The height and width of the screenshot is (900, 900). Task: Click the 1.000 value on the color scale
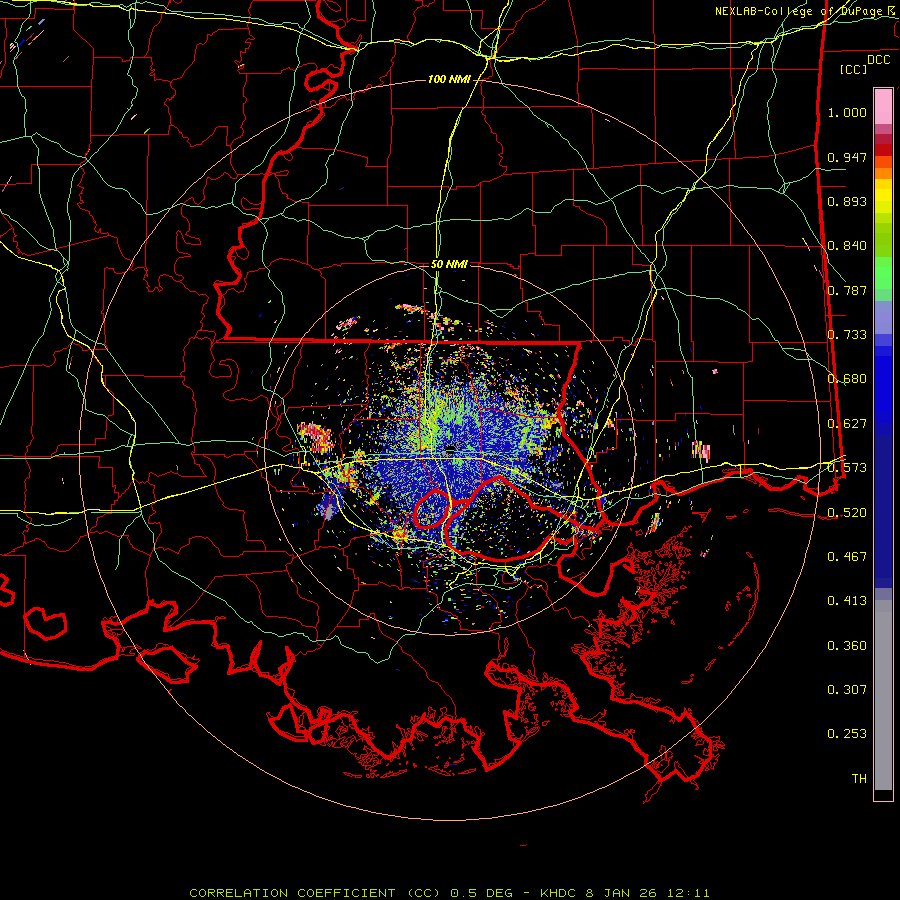(847, 112)
